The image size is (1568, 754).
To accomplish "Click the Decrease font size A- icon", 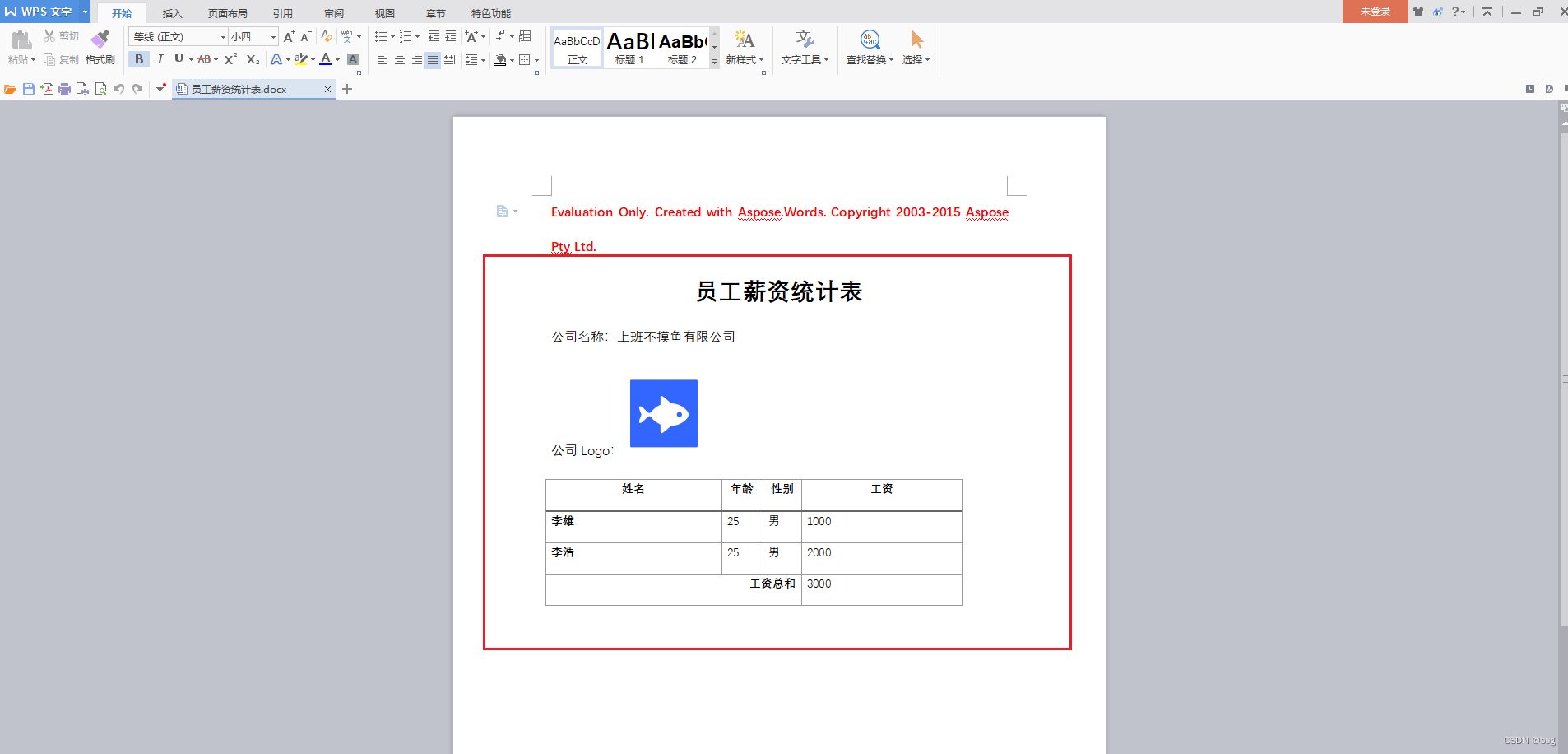I will (305, 36).
